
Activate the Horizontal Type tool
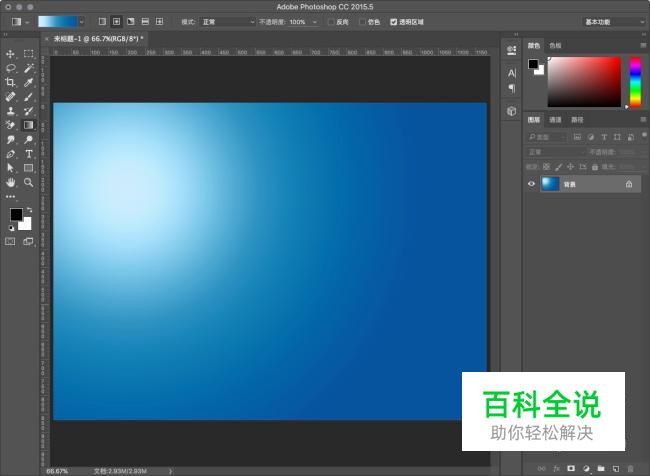(29, 155)
